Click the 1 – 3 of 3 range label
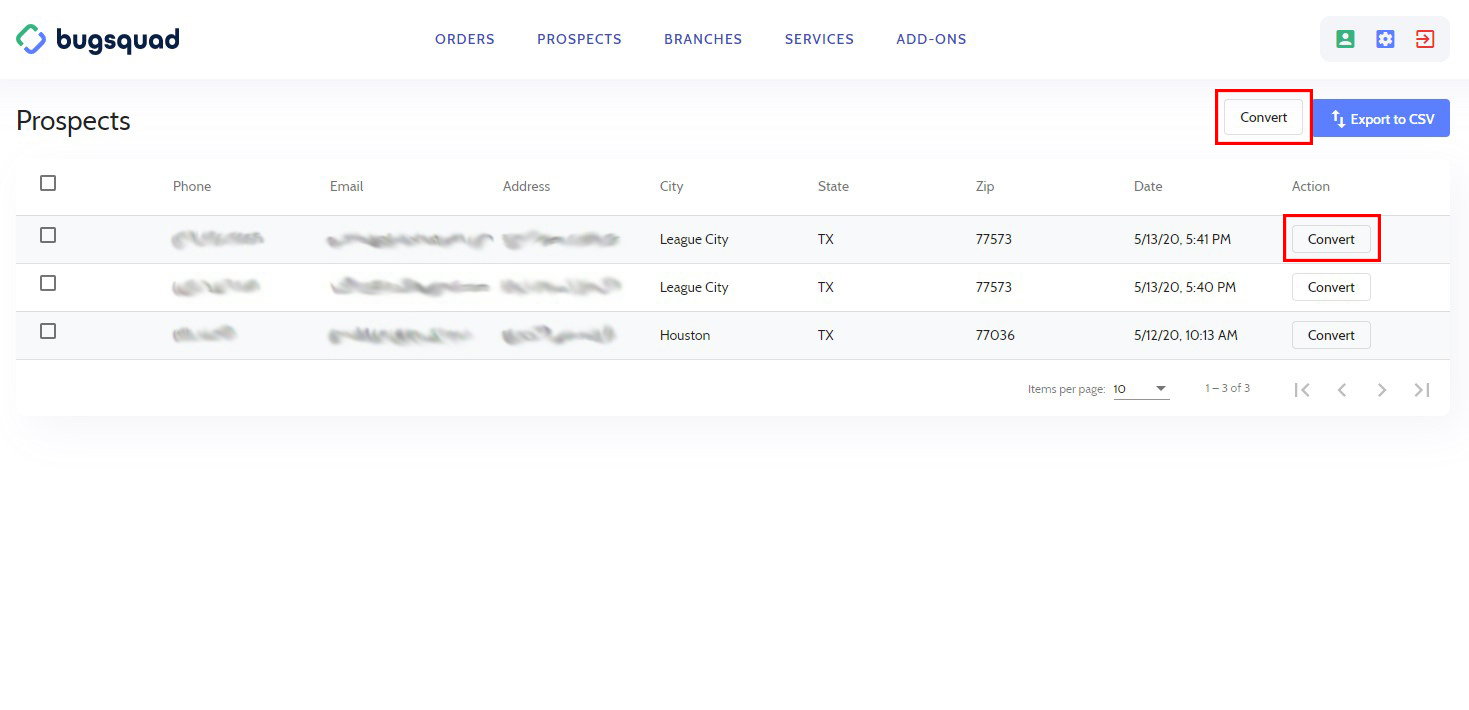1469x710 pixels. 1227,388
